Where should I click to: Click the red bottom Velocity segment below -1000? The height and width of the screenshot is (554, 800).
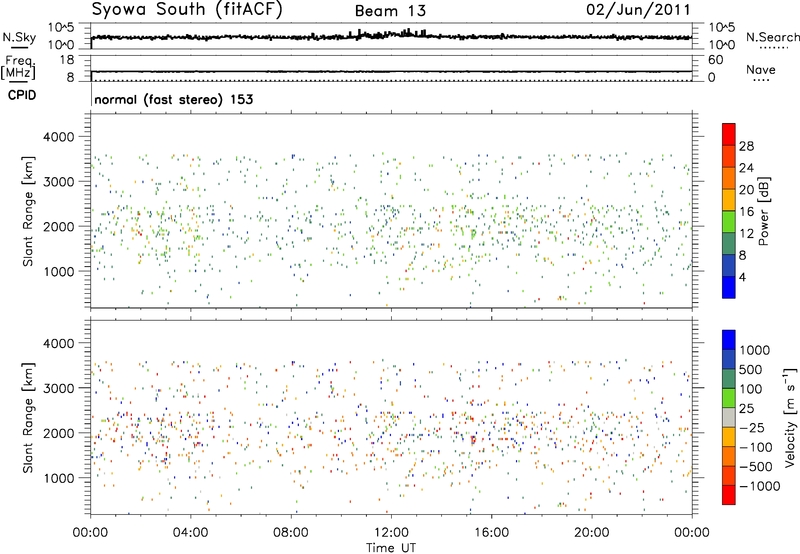(729, 495)
